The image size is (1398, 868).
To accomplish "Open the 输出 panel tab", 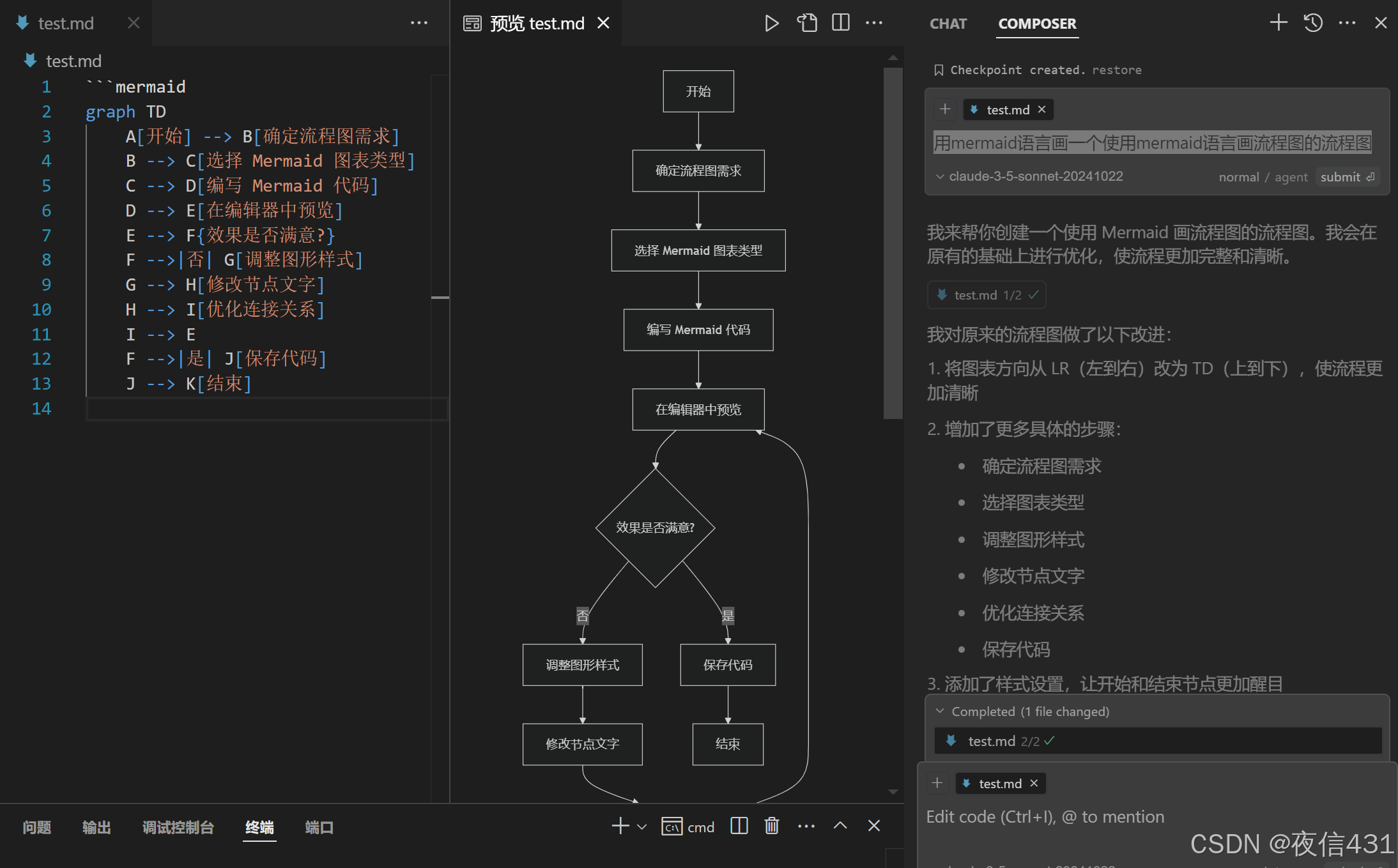I will [96, 828].
